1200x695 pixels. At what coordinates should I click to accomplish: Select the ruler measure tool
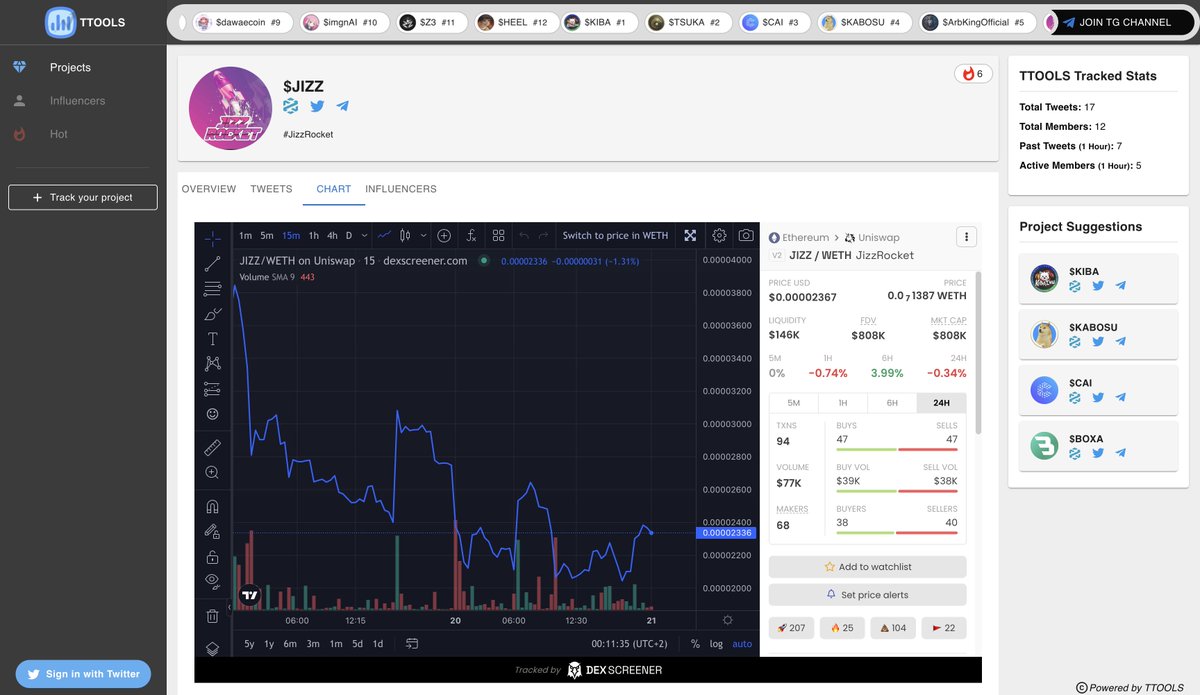point(213,447)
